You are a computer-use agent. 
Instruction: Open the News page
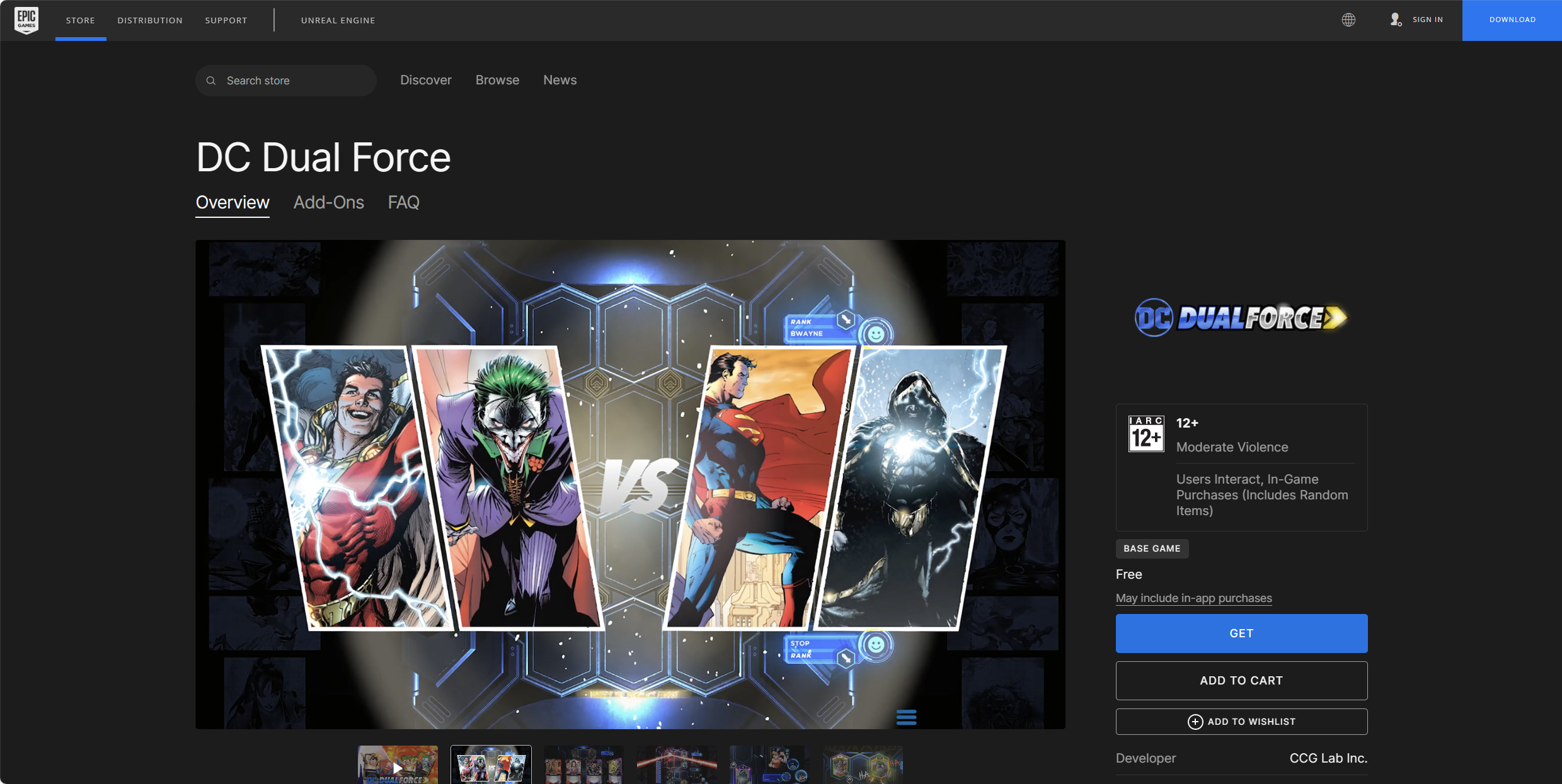click(x=560, y=80)
